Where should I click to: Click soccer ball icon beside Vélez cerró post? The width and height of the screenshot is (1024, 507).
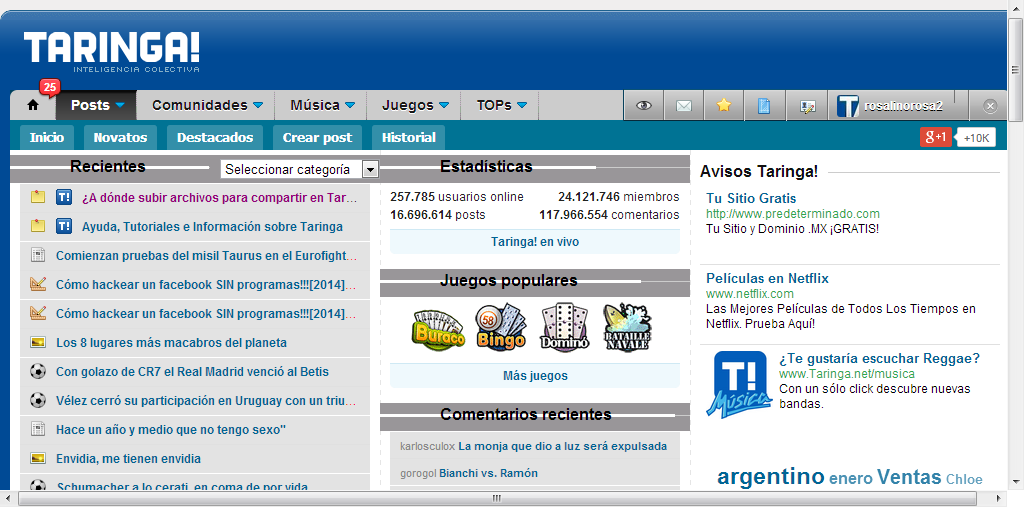coord(38,400)
